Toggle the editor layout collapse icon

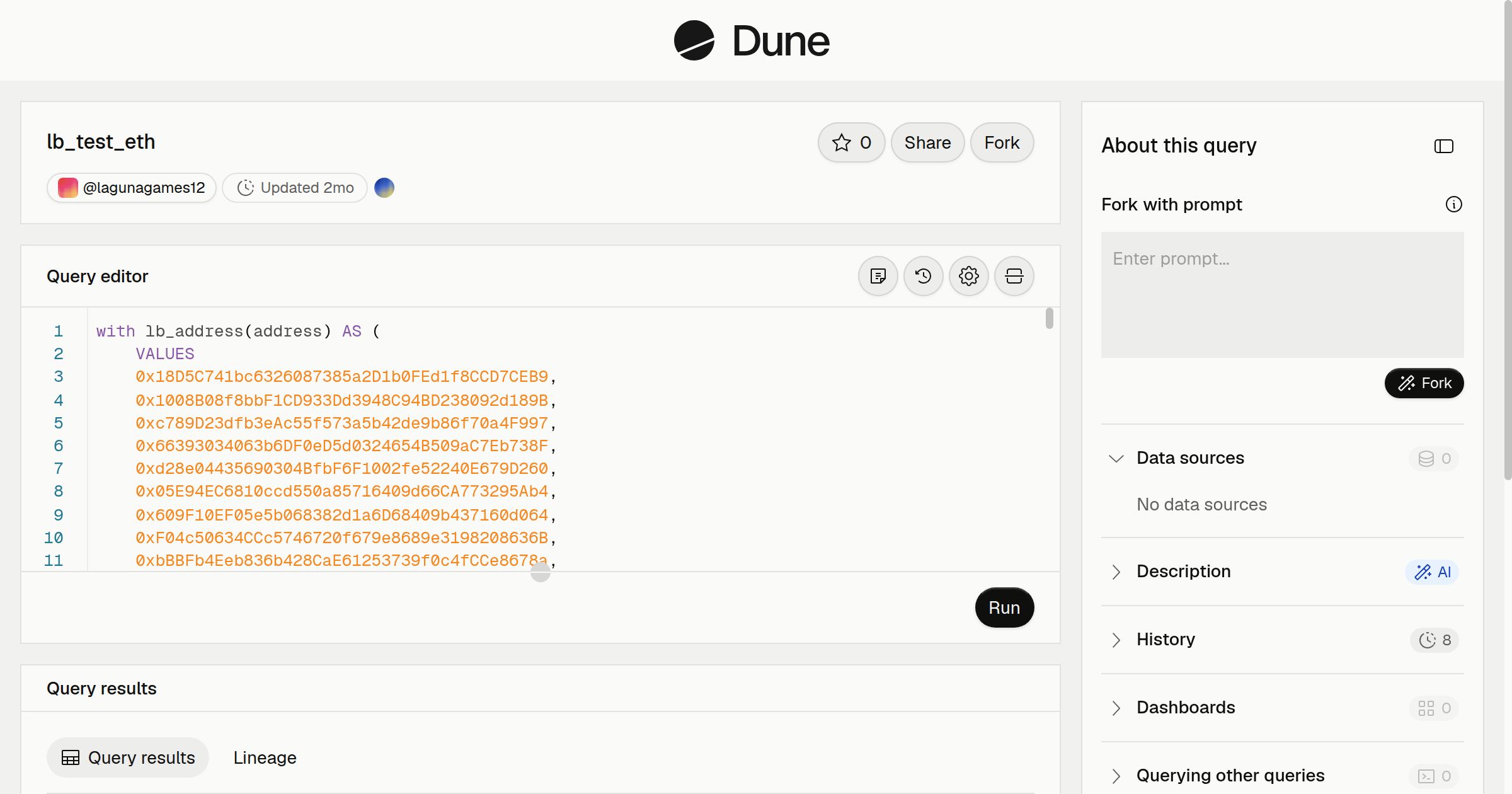tap(1014, 276)
